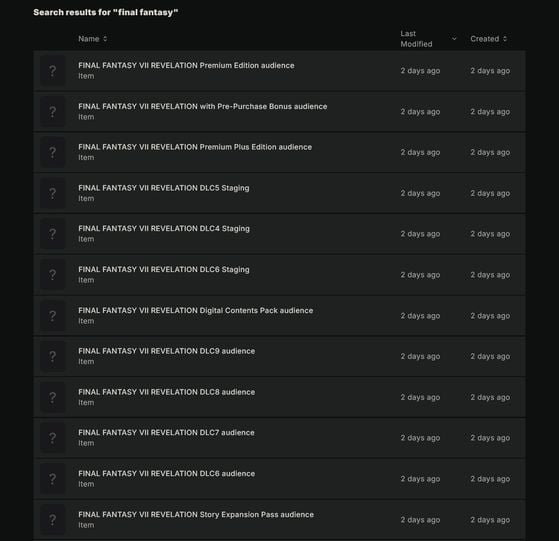Click the Pre-Purchase Bonus audience placeholder icon
The width and height of the screenshot is (559, 541).
pos(52,112)
